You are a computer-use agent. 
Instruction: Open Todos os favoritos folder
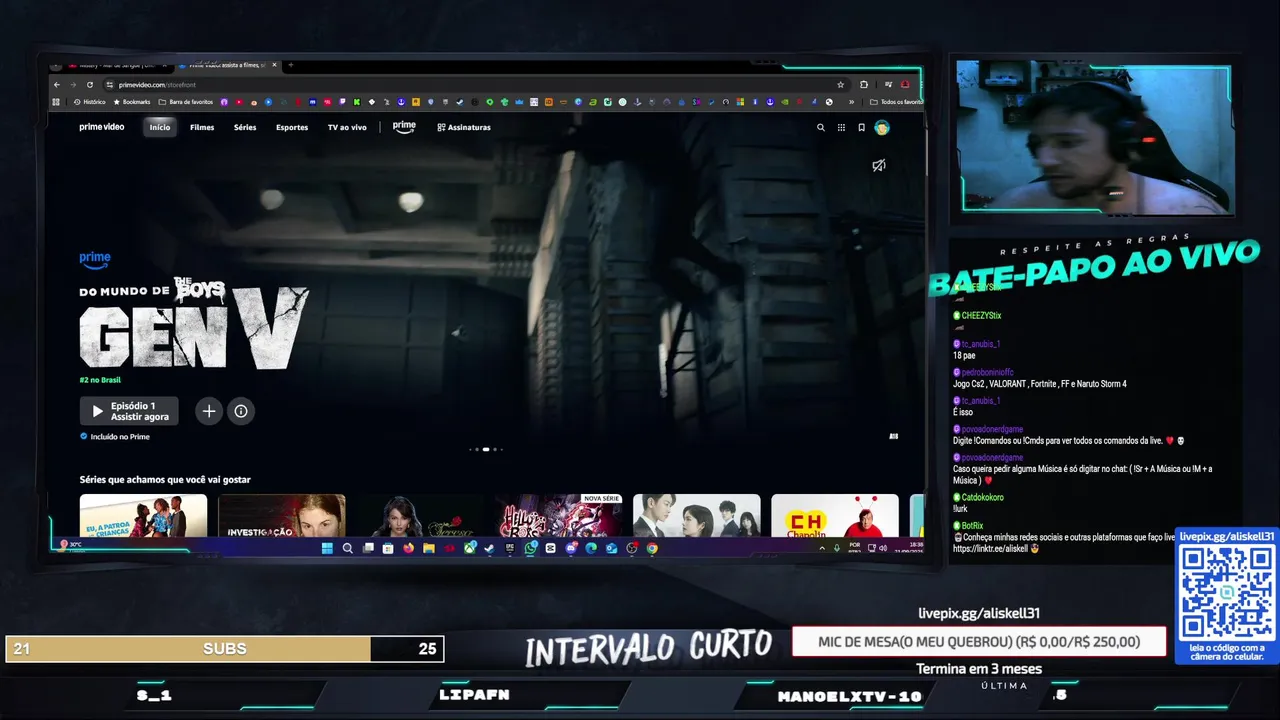[x=896, y=102]
